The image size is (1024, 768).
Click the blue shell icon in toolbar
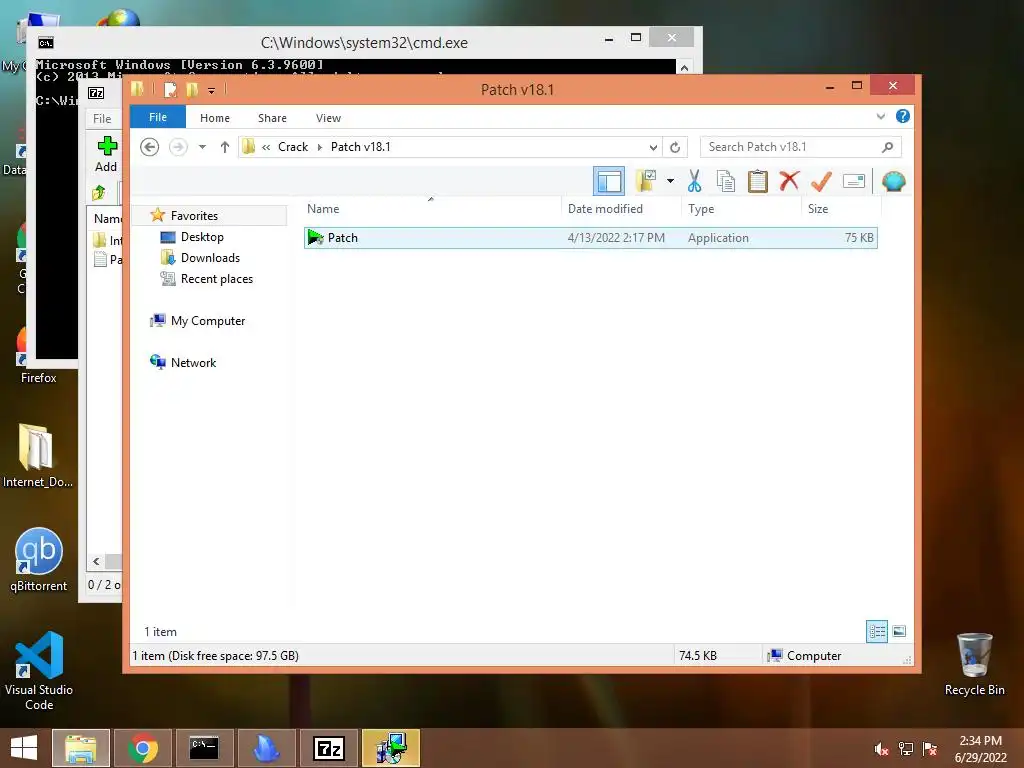pos(893,181)
